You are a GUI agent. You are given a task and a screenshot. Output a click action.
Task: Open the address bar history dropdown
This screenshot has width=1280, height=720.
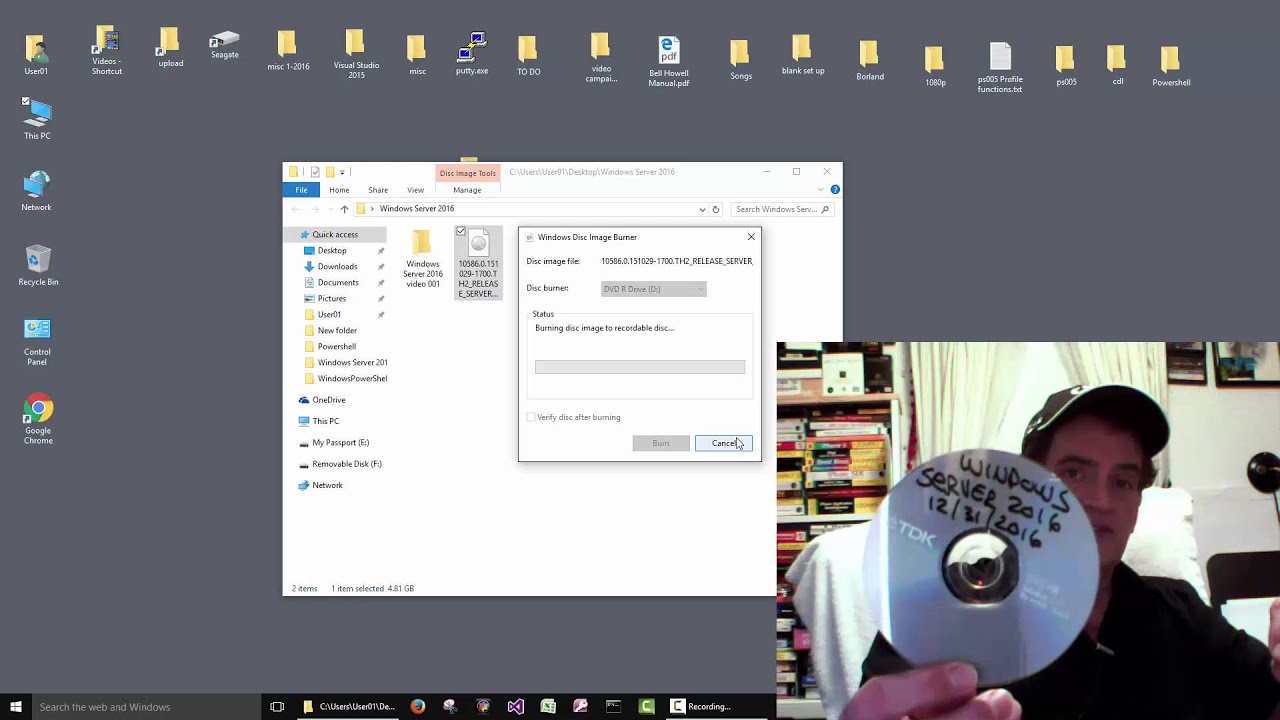pyautogui.click(x=702, y=209)
